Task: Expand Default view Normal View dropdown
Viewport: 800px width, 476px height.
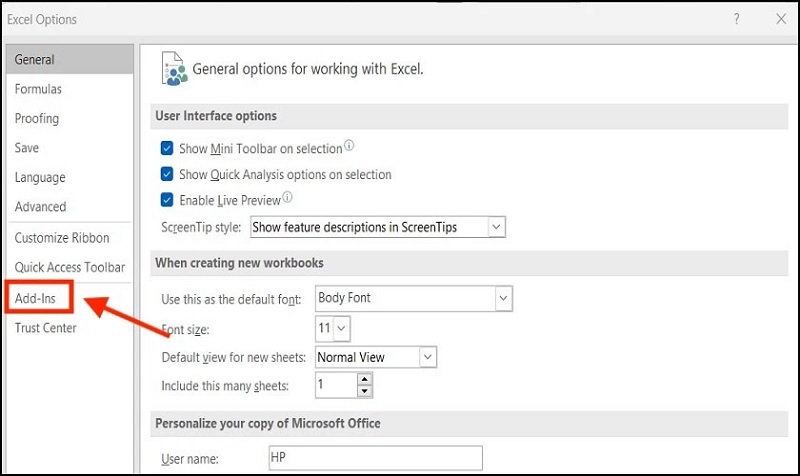Action: pyautogui.click(x=427, y=357)
